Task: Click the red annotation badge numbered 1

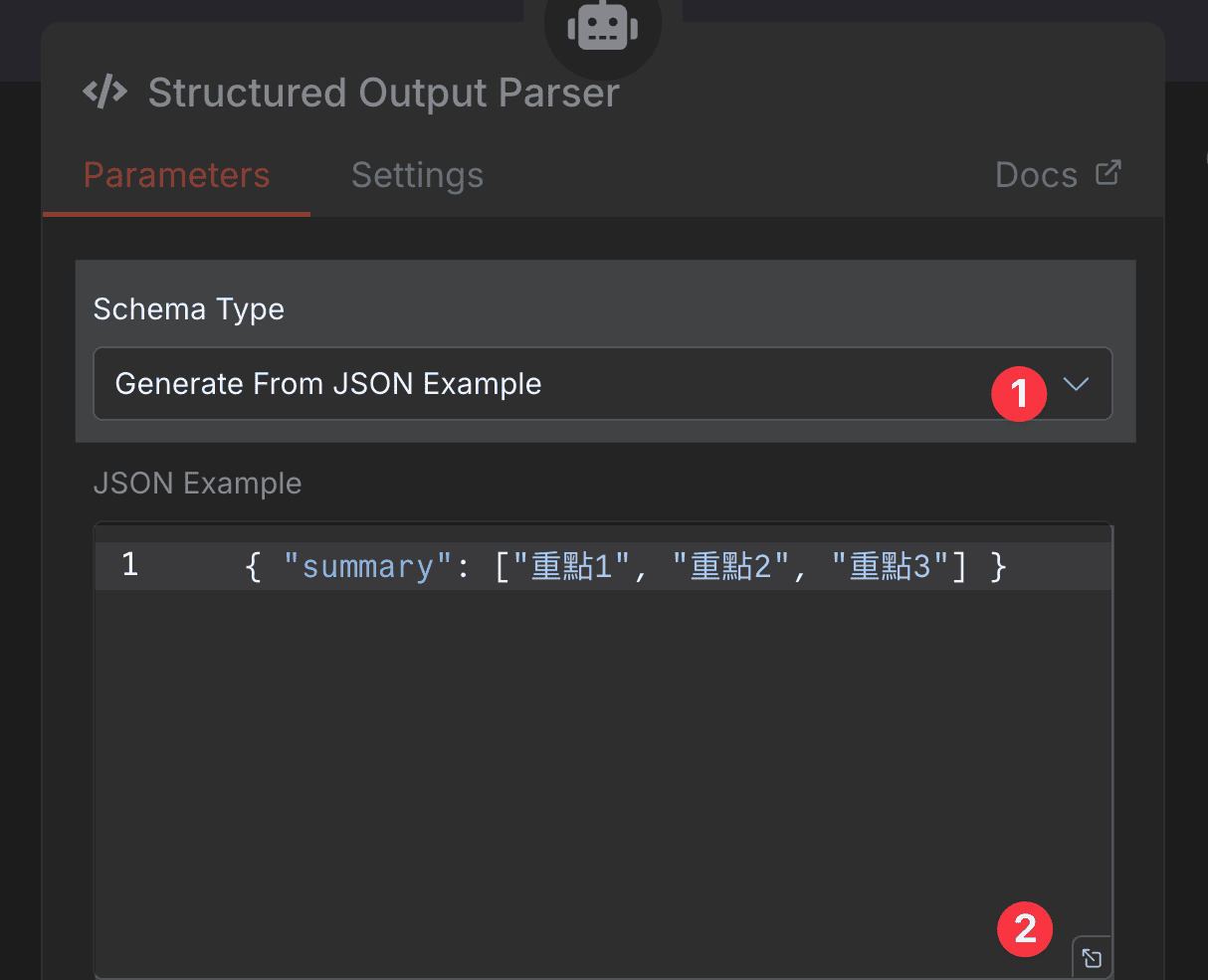Action: [1019, 394]
